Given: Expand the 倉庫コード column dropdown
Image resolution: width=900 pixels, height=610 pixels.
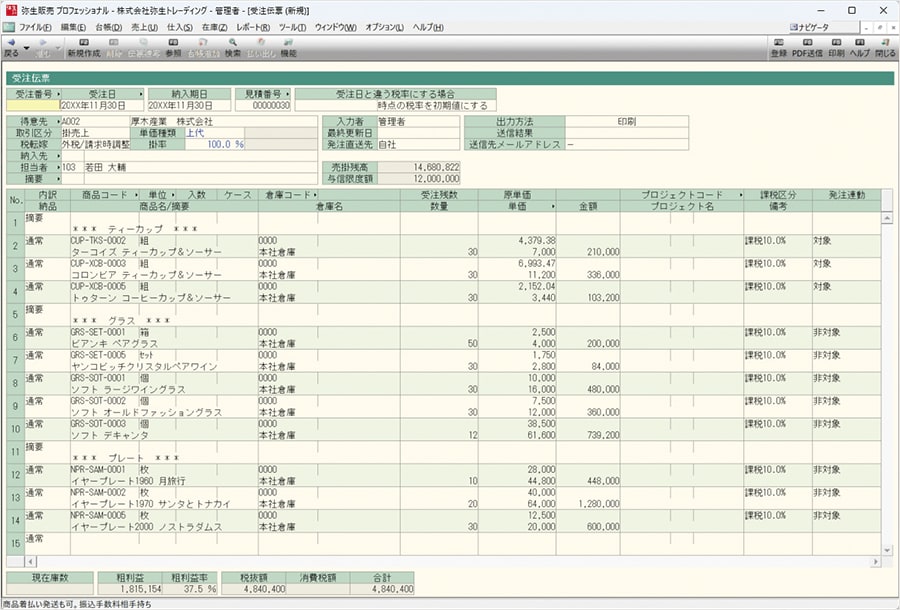Looking at the screenshot, I should pyautogui.click(x=314, y=194).
